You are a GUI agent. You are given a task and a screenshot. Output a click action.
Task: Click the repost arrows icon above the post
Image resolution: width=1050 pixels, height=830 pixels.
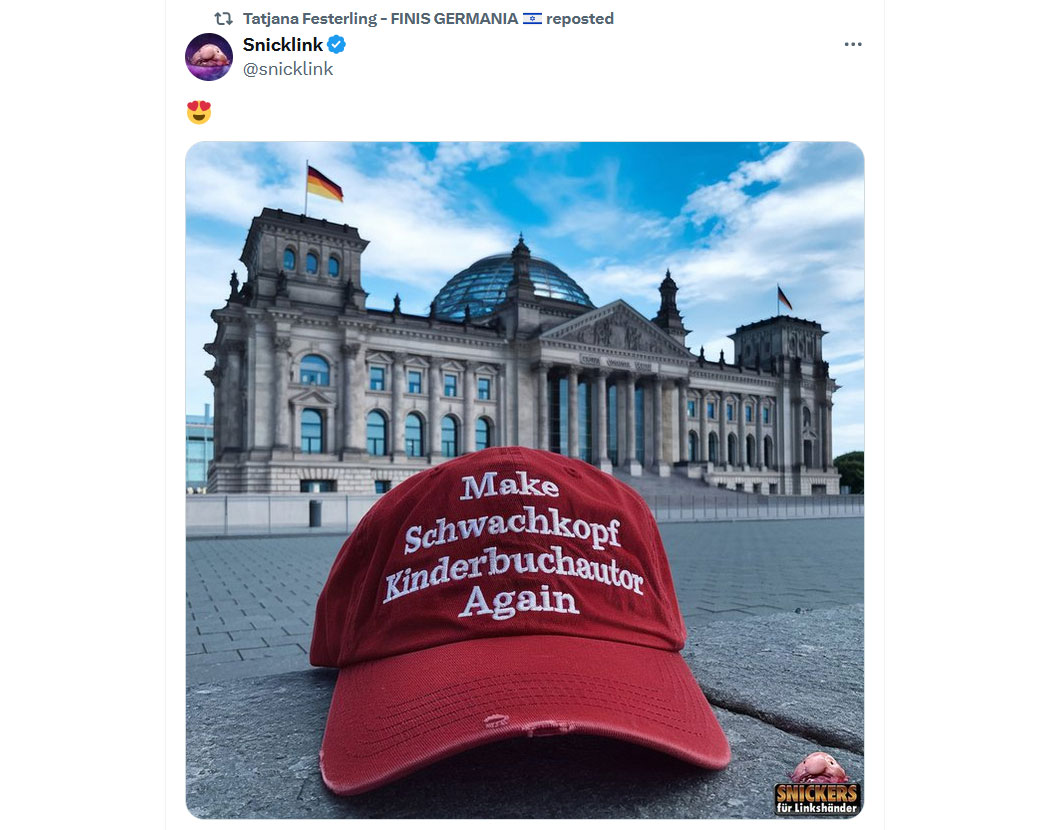tap(224, 19)
